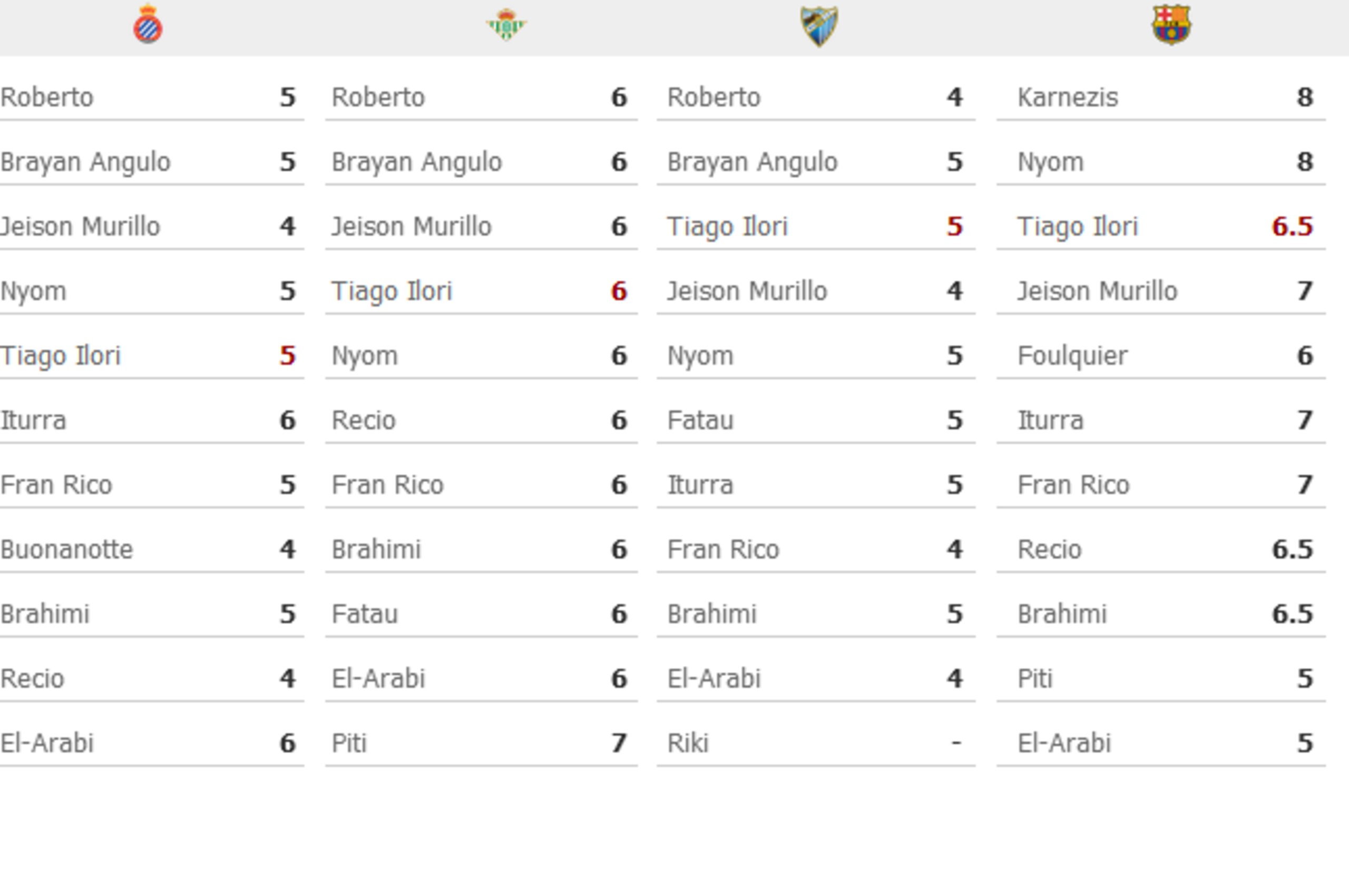Select Buonanotte in the Espanyol column
Screen dimensions: 1349x896
(66, 550)
